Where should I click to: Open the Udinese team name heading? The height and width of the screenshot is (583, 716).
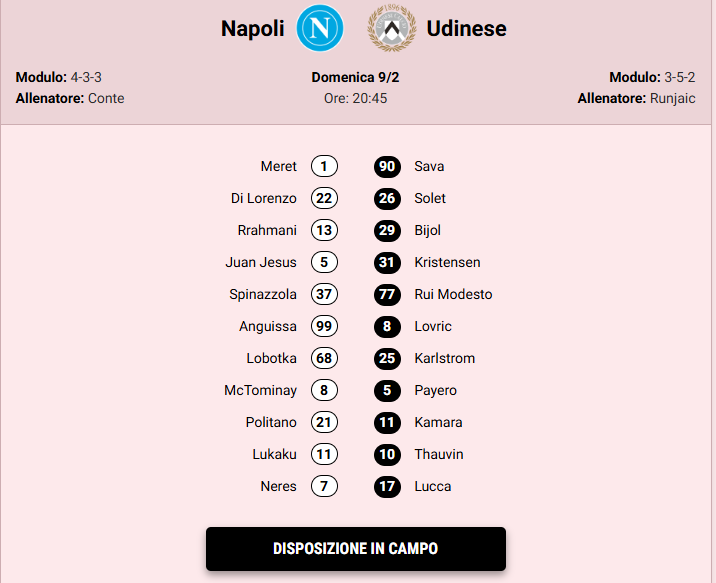click(x=467, y=30)
